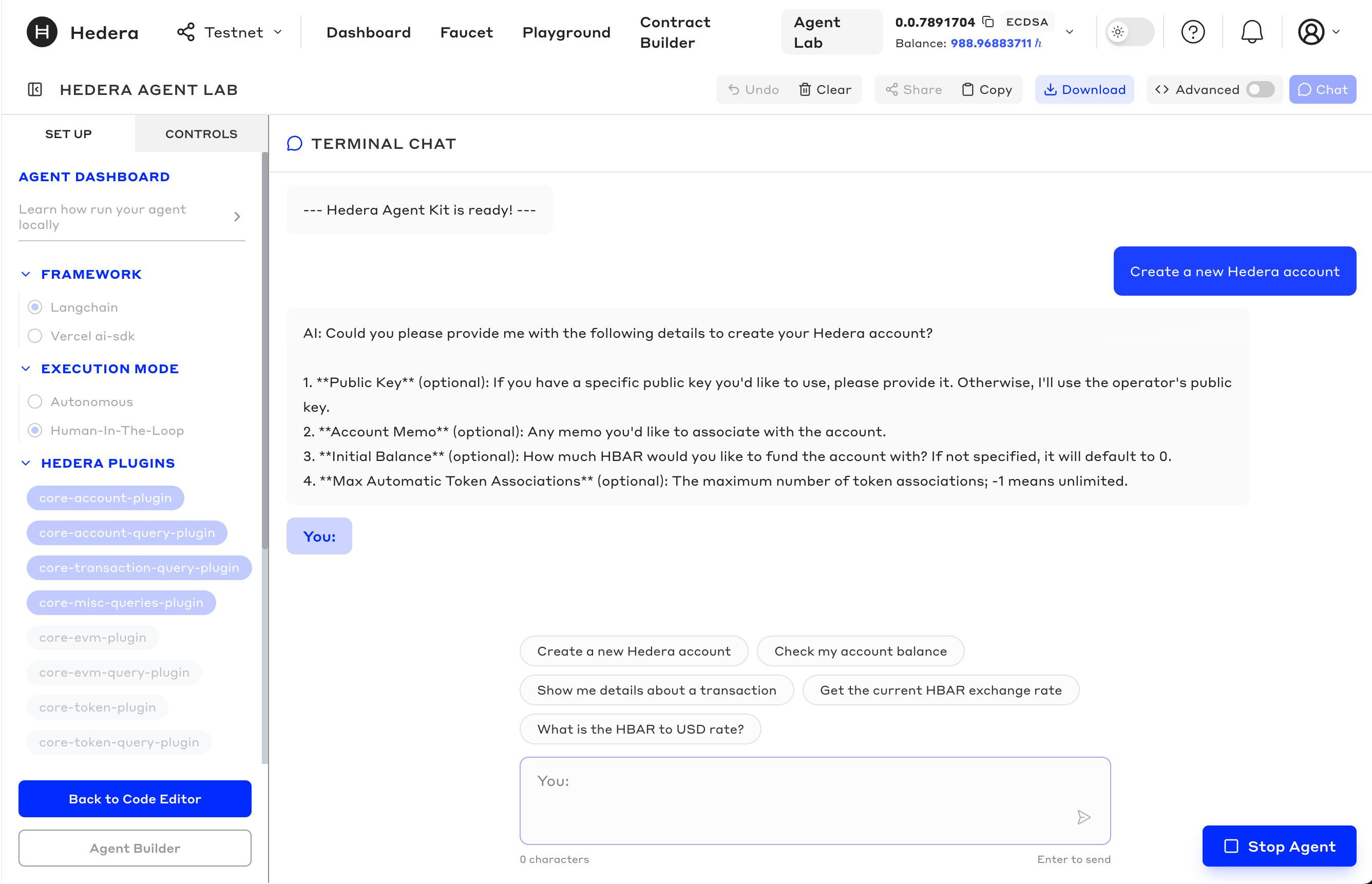Pick 'Create a new Hedera account' suggestion chip

coord(634,651)
